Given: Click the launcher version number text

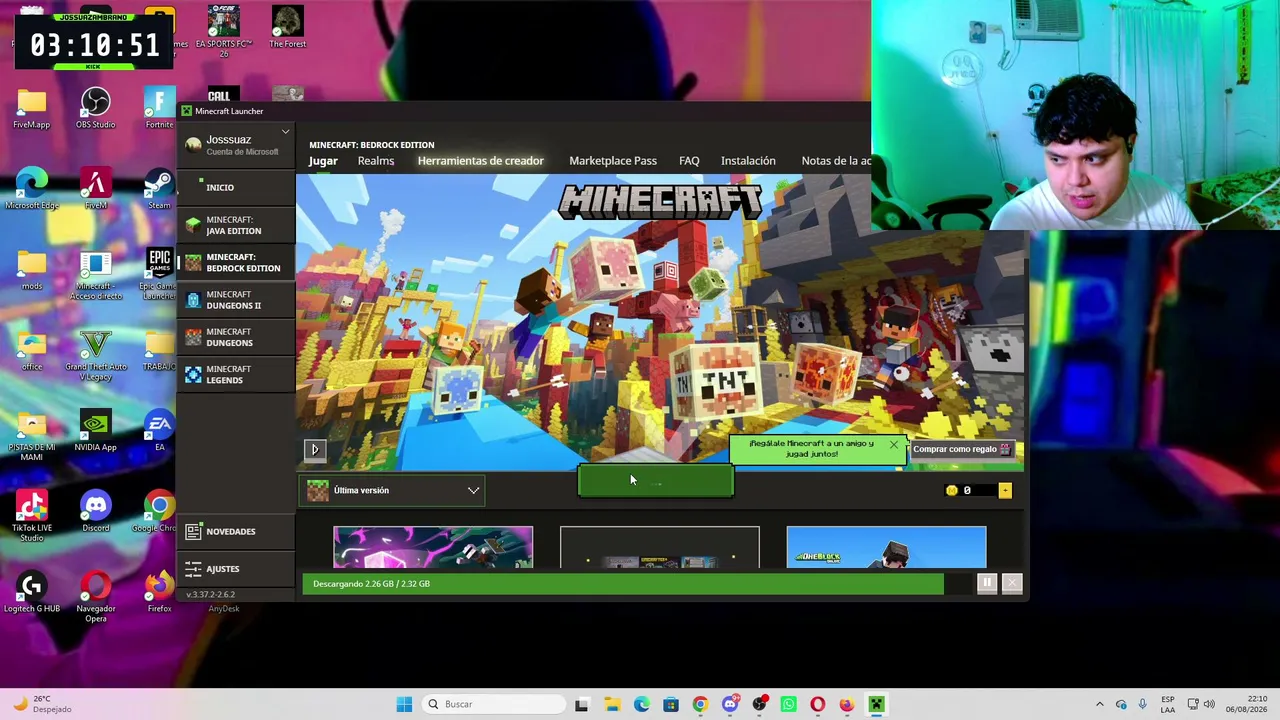Looking at the screenshot, I should [210, 595].
